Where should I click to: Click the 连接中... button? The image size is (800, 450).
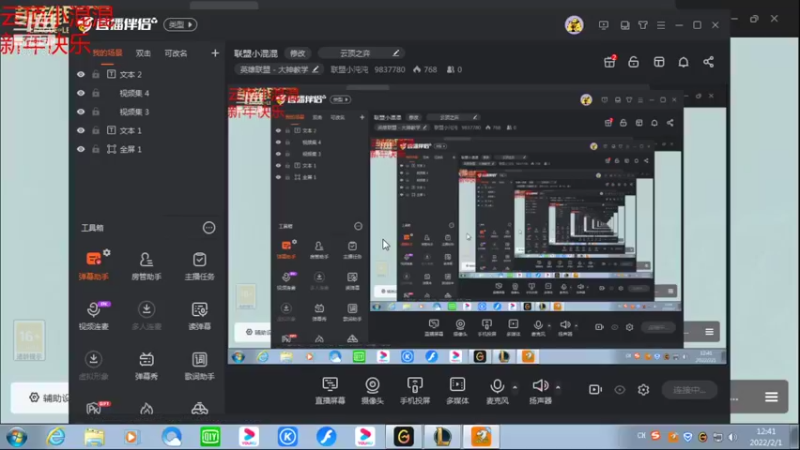[x=689, y=390]
